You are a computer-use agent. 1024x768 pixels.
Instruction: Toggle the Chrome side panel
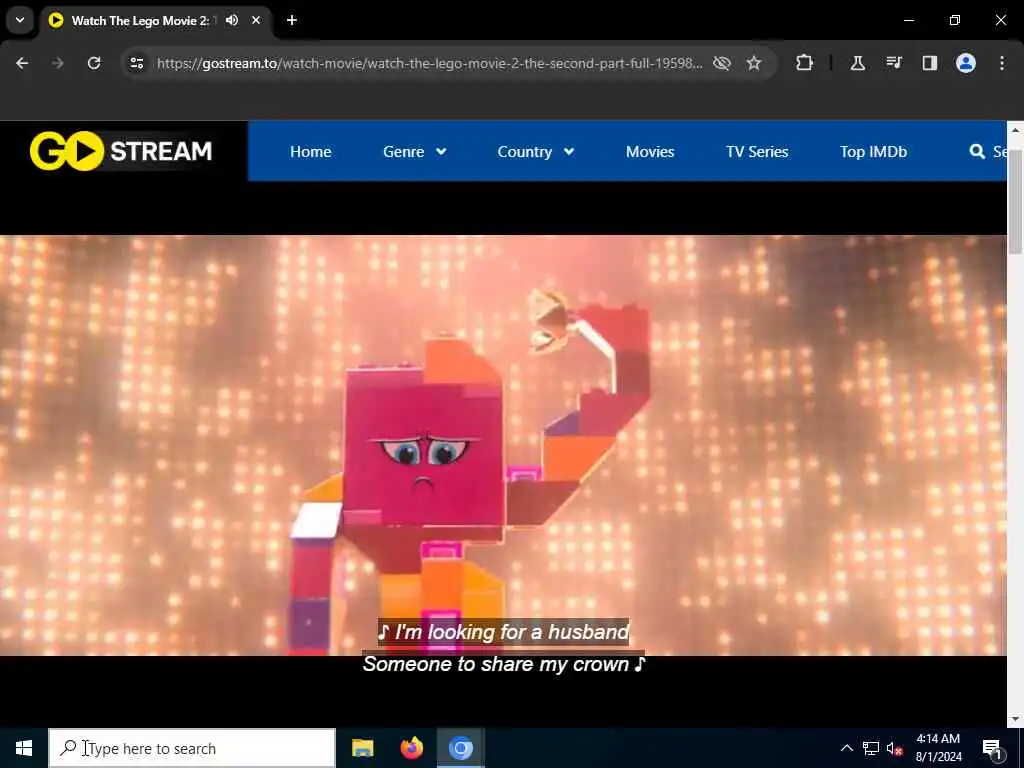(929, 63)
